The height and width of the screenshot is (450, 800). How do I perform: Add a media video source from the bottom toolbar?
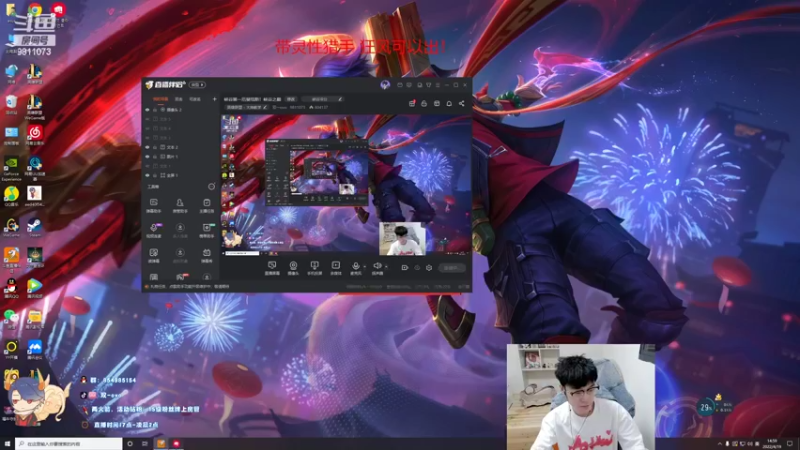[335, 268]
